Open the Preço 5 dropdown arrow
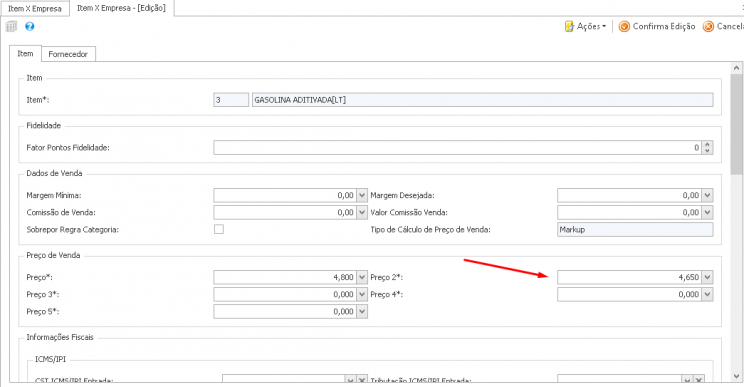744x387 pixels. click(362, 312)
